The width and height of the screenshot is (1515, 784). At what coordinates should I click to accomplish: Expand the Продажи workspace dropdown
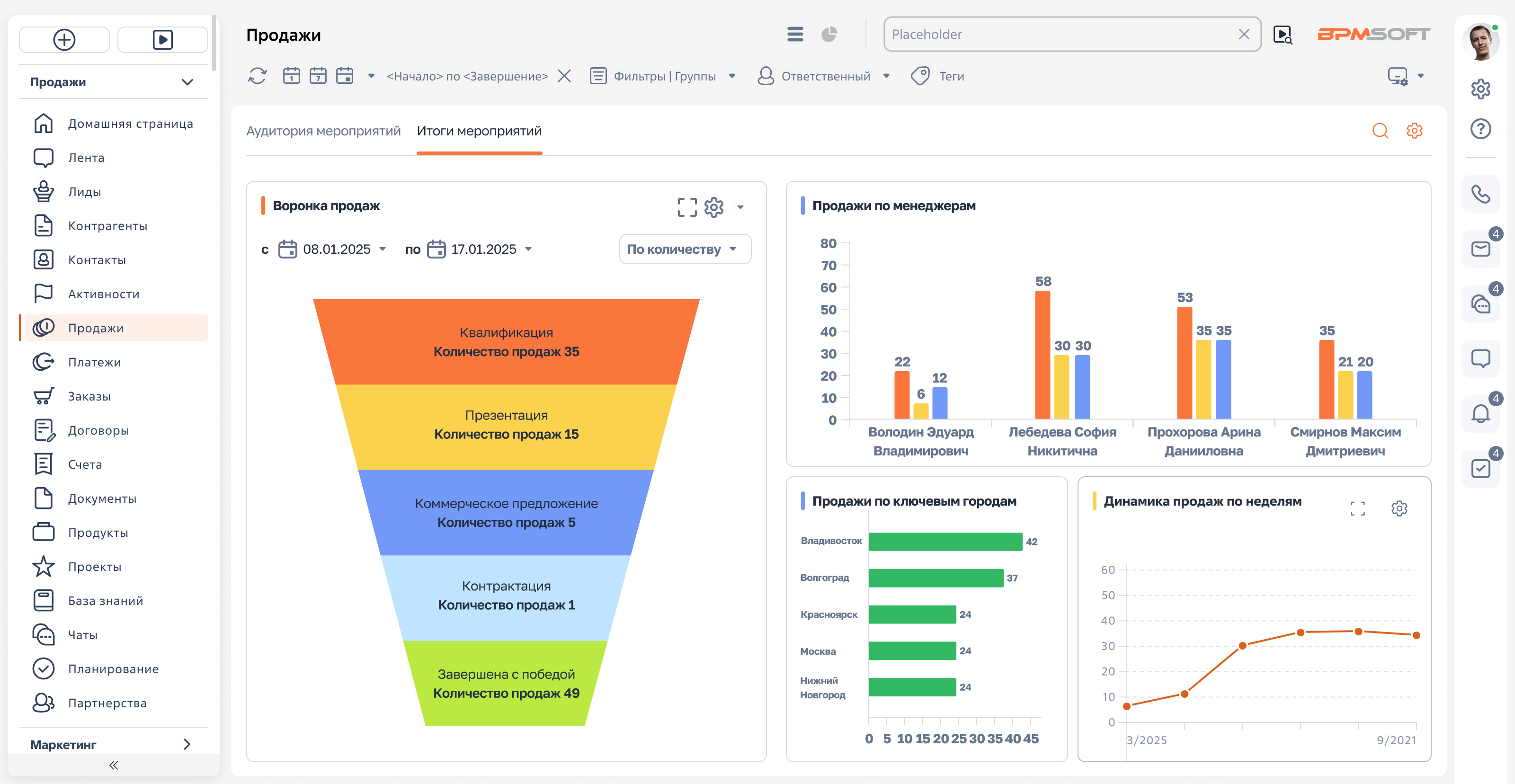[187, 82]
